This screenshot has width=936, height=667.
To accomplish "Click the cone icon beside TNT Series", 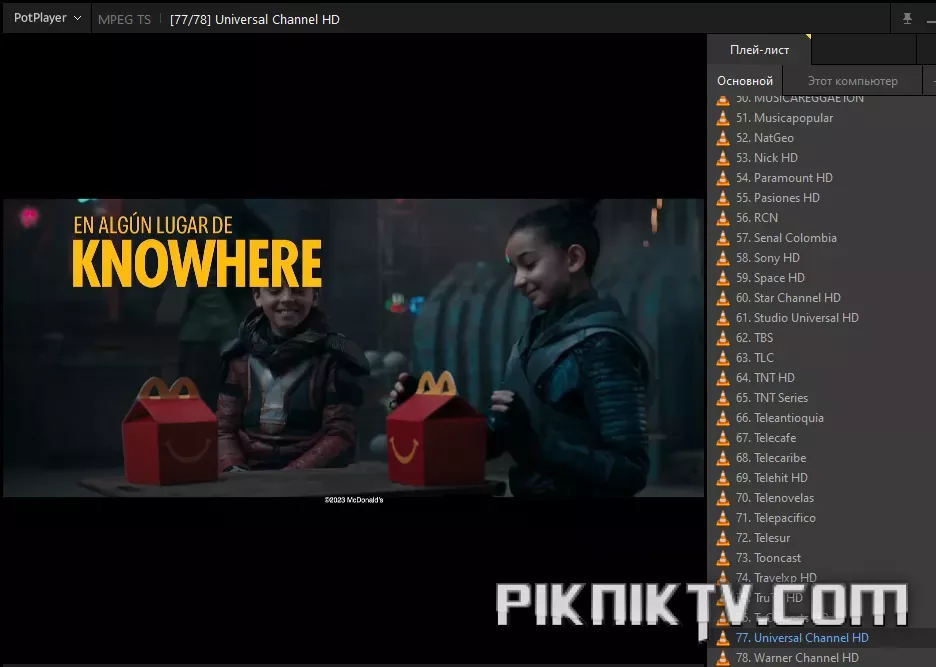I will point(723,398).
